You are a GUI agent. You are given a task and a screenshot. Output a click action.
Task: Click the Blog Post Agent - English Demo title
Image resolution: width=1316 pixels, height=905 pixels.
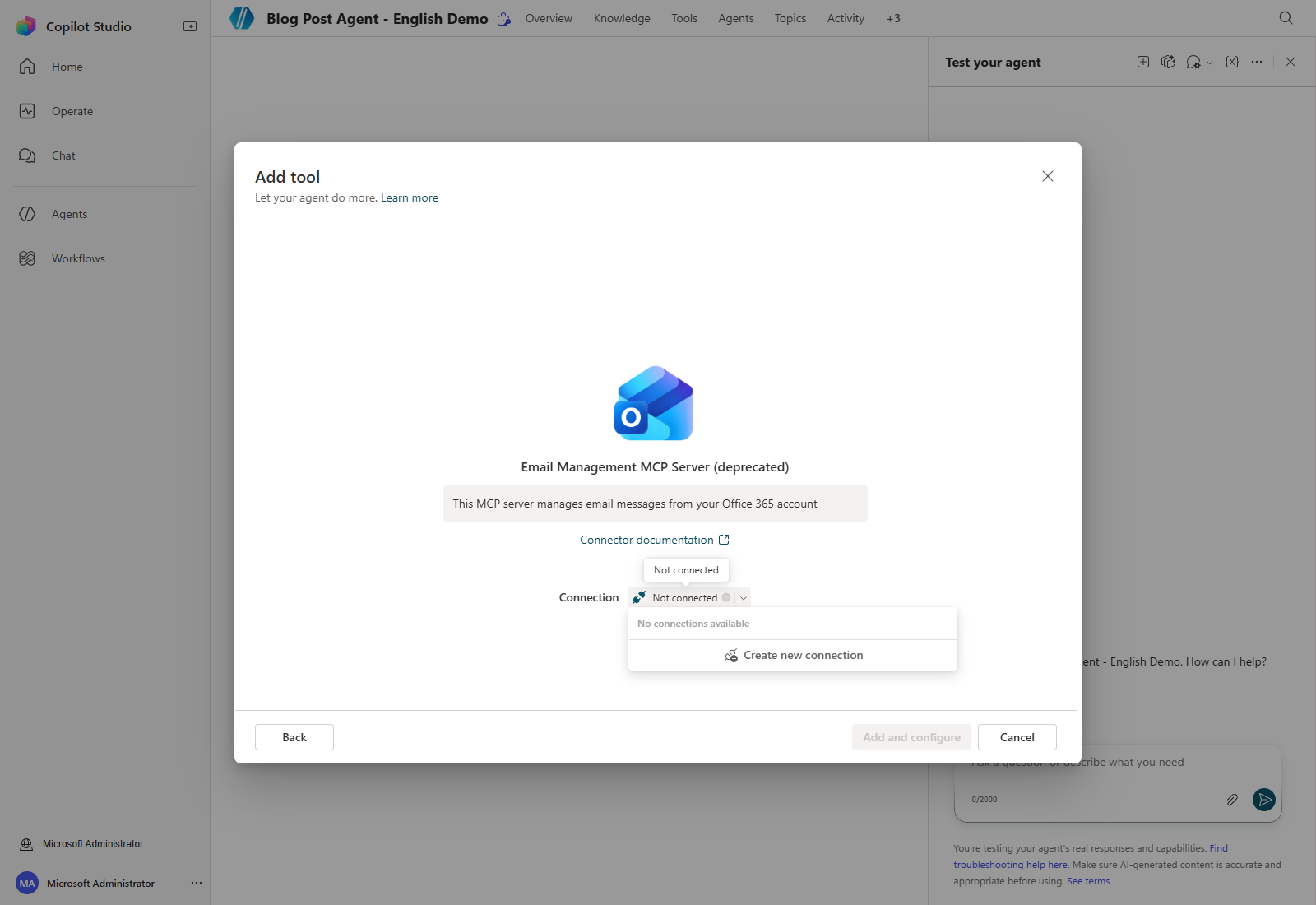[x=377, y=18]
